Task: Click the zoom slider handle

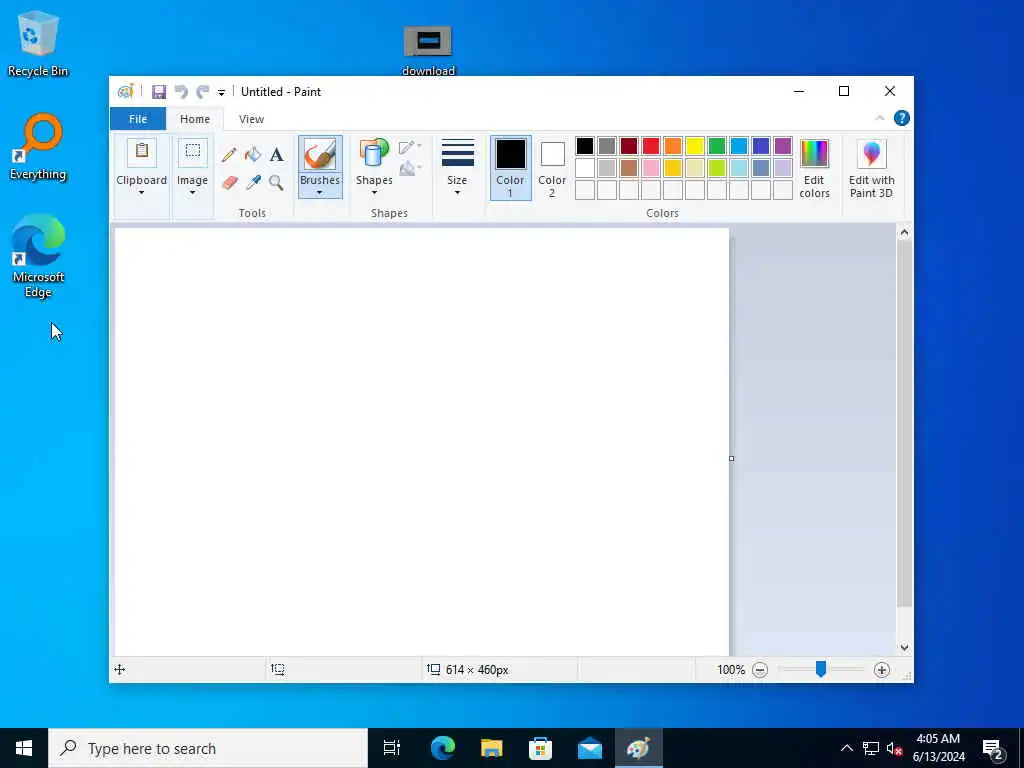Action: click(821, 669)
